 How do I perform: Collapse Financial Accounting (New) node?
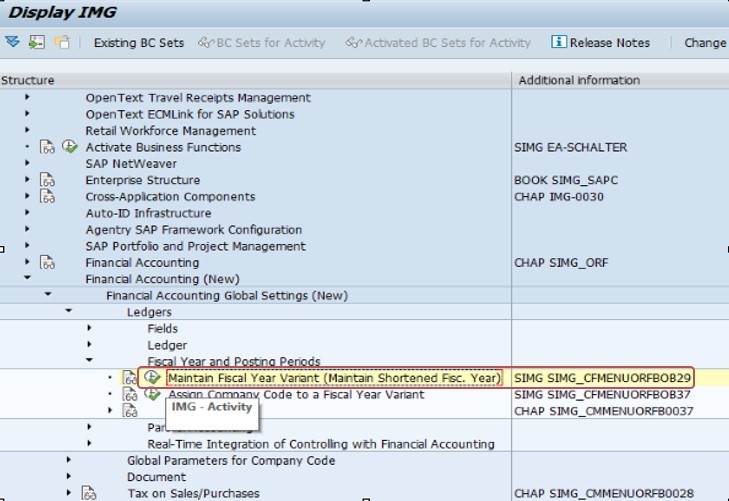tap(27, 278)
